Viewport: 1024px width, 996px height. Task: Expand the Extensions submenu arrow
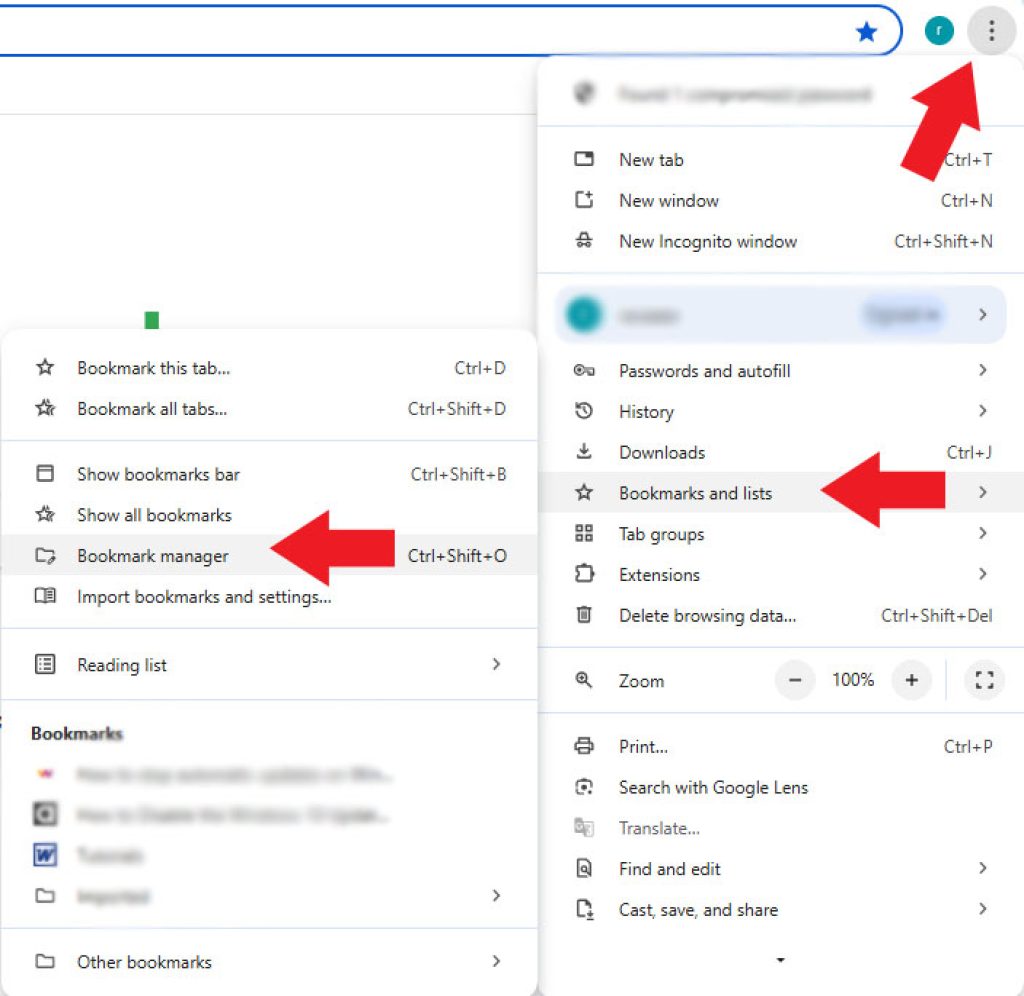click(x=983, y=573)
